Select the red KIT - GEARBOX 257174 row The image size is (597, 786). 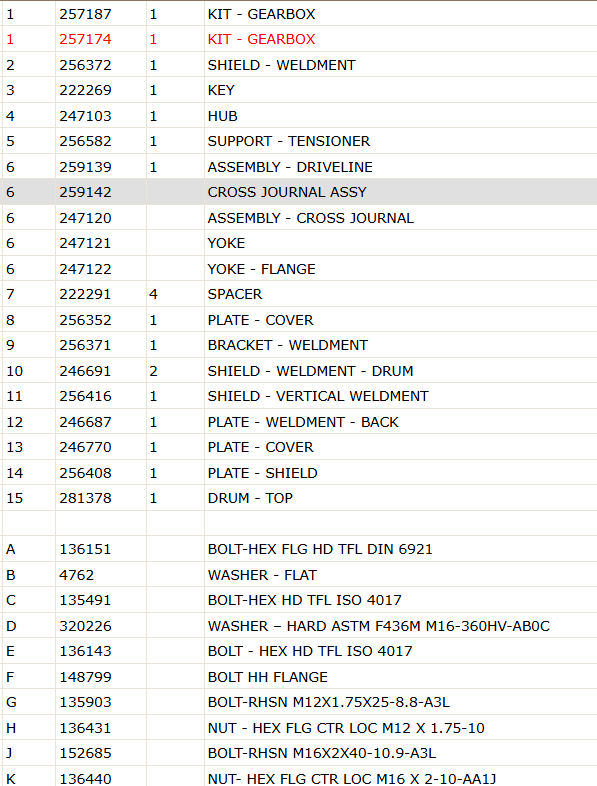tap(299, 39)
